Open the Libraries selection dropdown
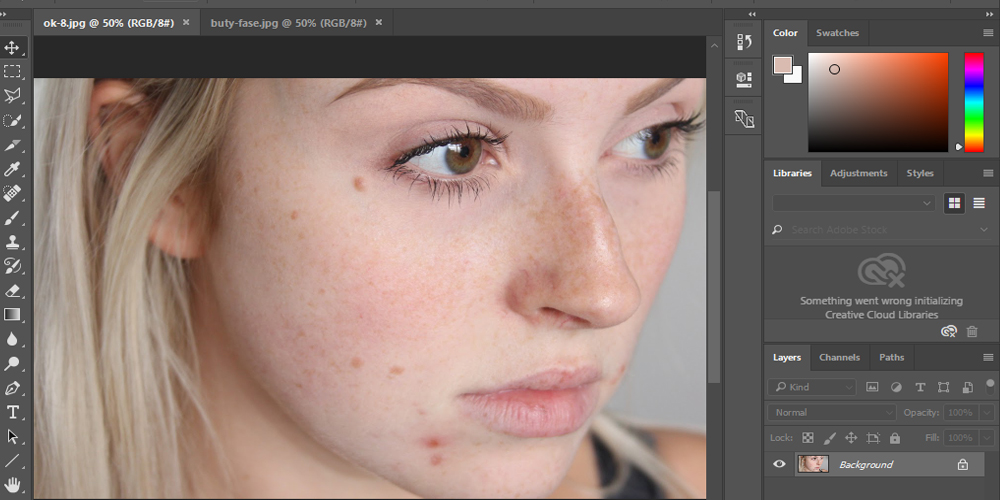1000x500 pixels. (x=853, y=203)
